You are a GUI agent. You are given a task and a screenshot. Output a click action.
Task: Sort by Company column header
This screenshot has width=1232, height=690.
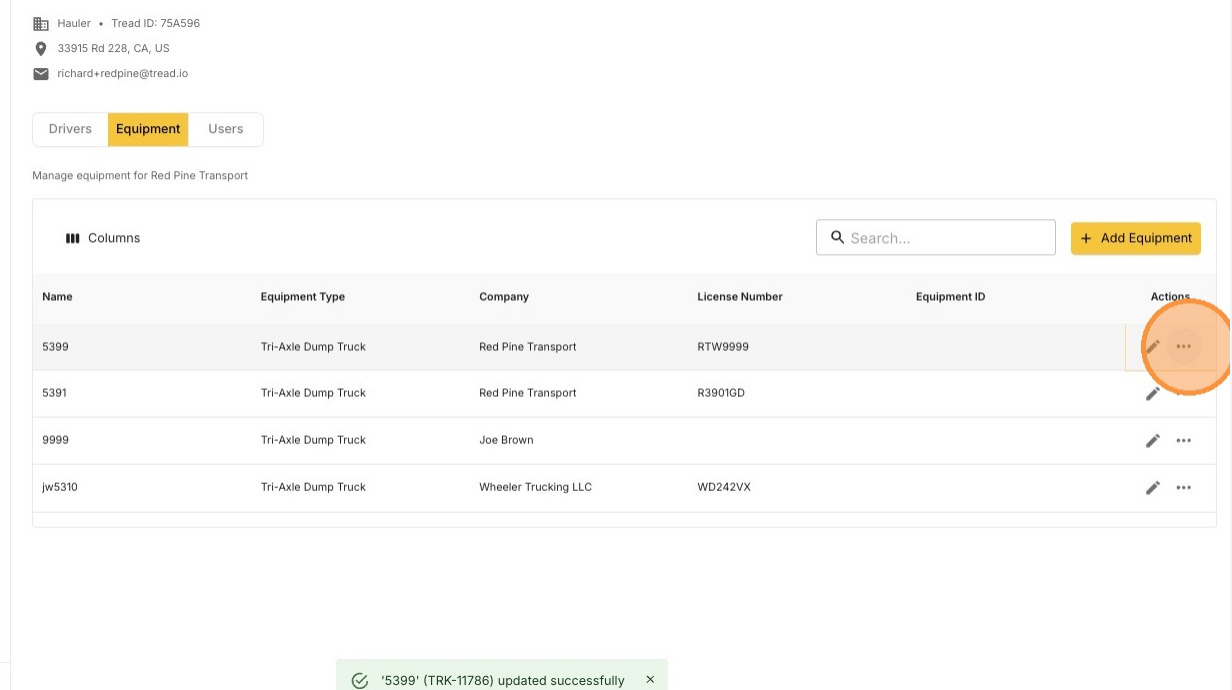tap(504, 297)
